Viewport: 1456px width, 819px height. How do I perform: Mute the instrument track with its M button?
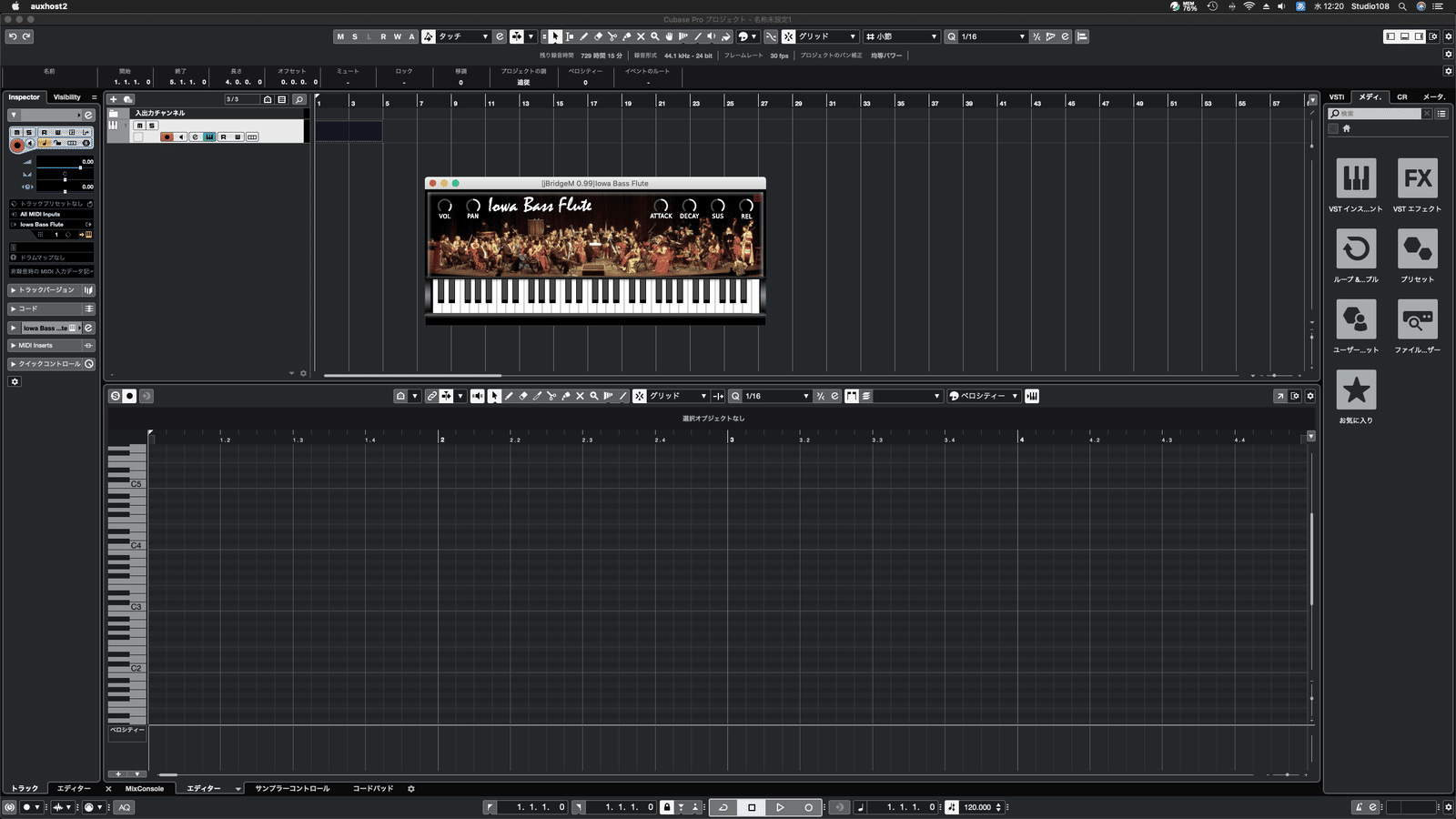coord(139,126)
